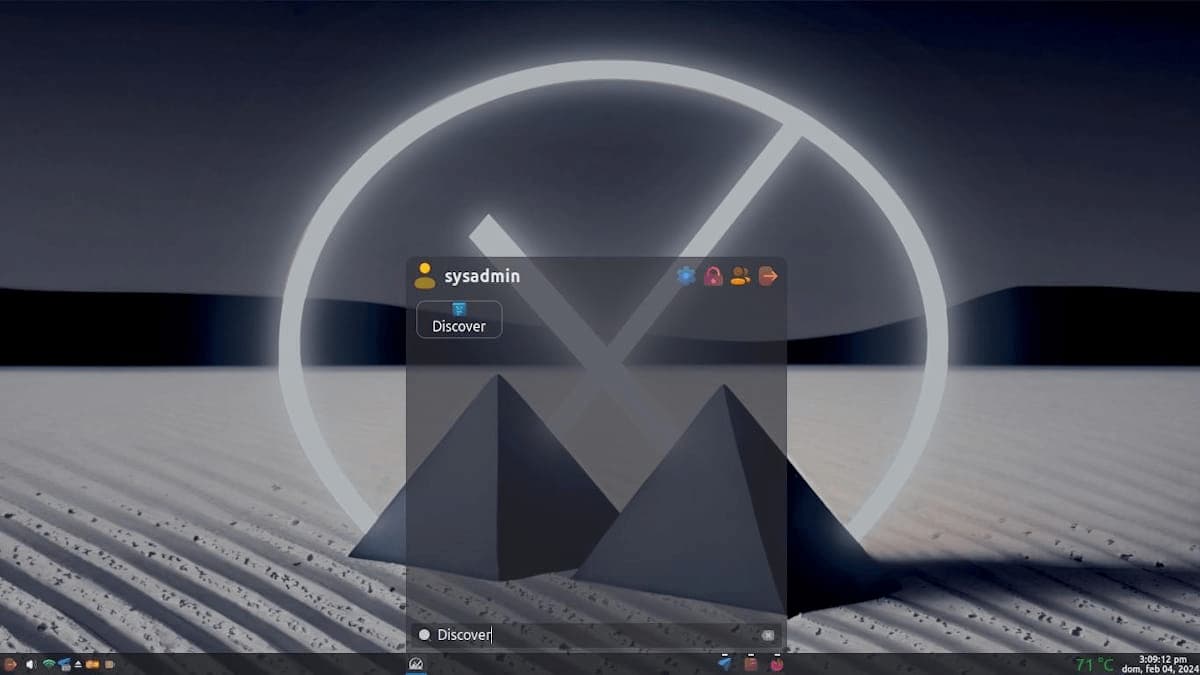Click the blue stacked-window tray icon

64,664
